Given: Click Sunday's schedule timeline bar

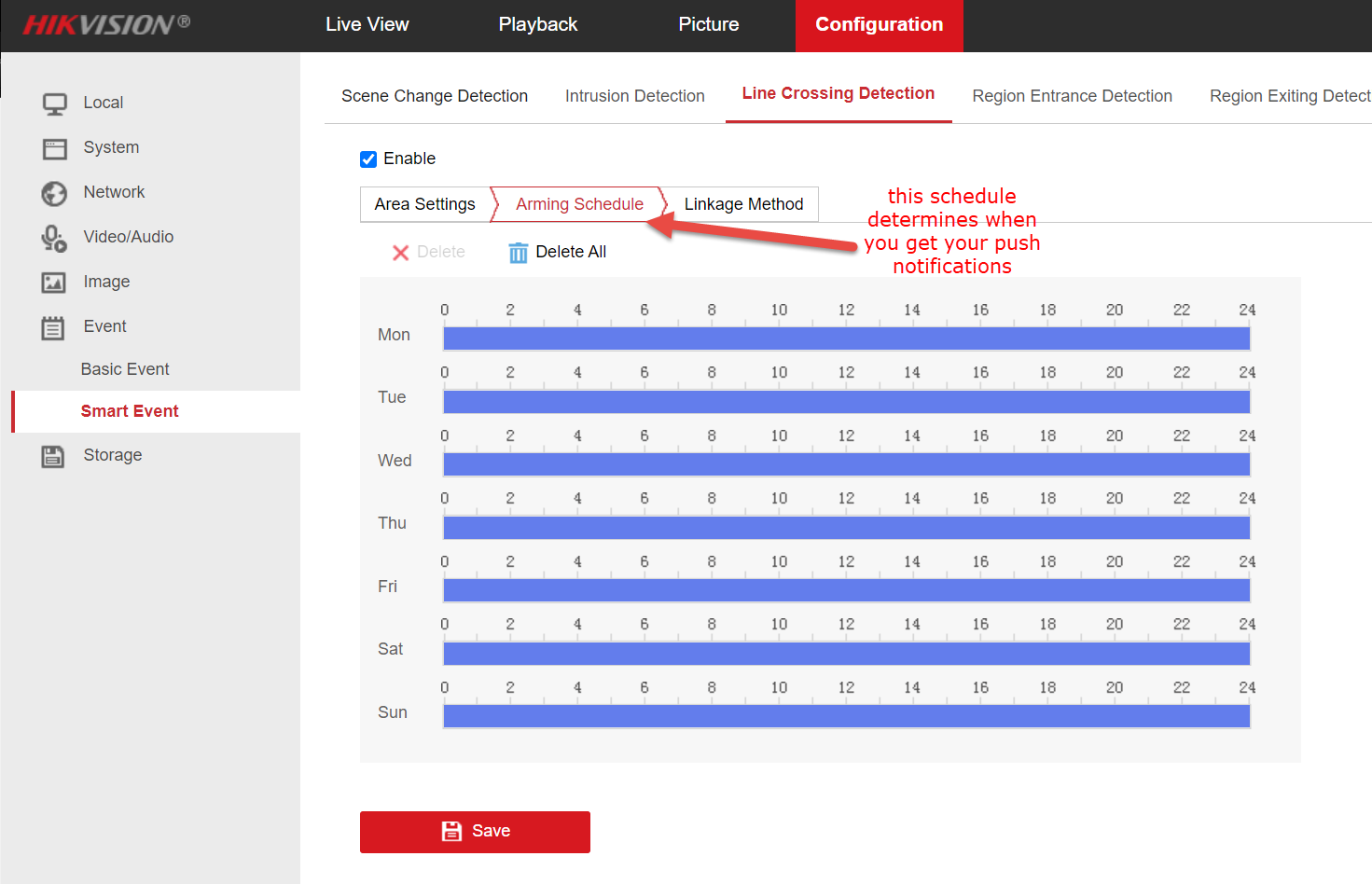Looking at the screenshot, I should (x=846, y=716).
